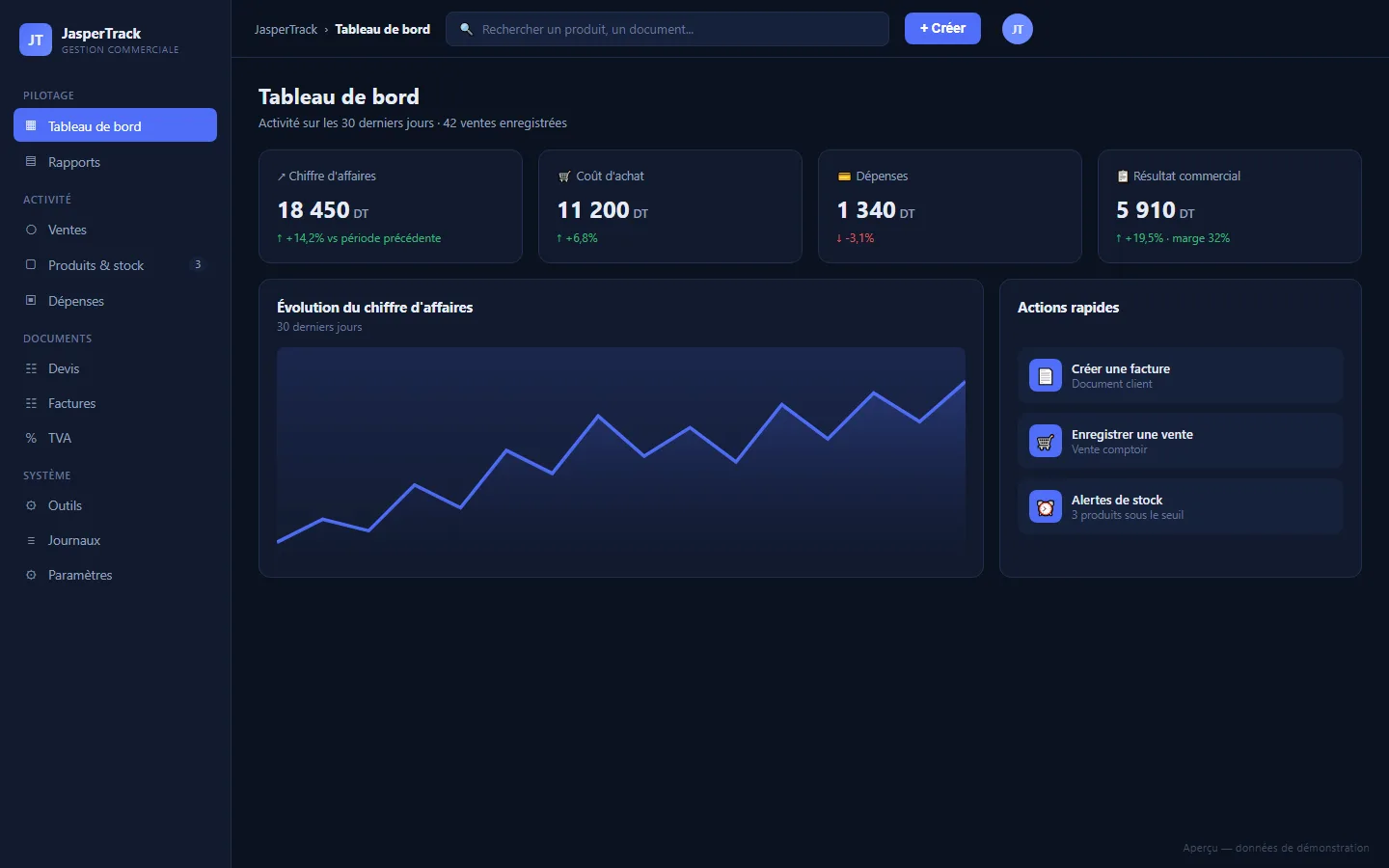Click the JasperTrack JT logo icon

36,40
